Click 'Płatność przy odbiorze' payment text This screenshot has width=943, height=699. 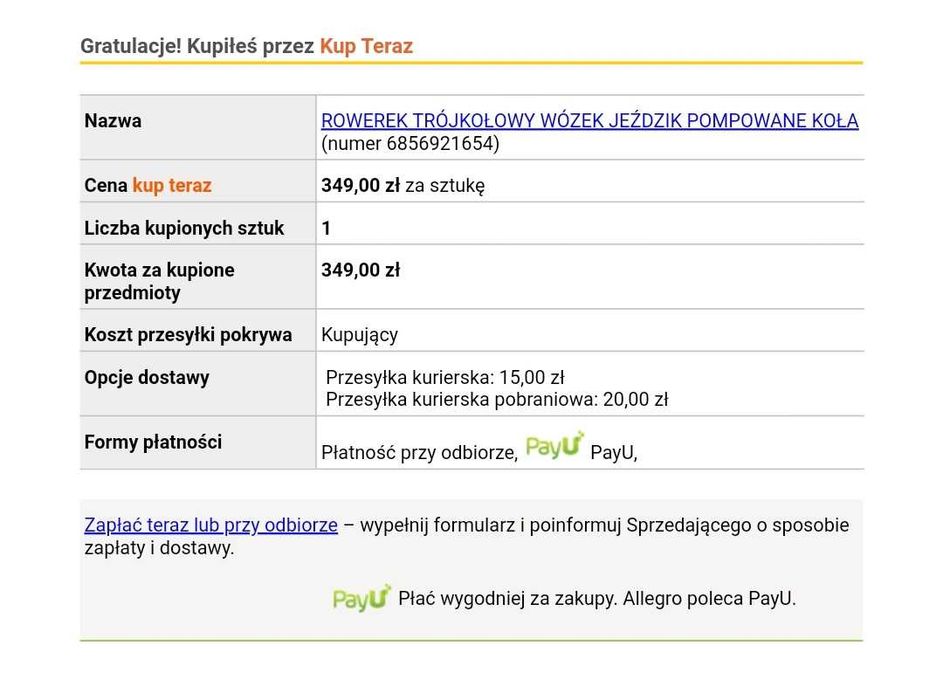pos(420,452)
